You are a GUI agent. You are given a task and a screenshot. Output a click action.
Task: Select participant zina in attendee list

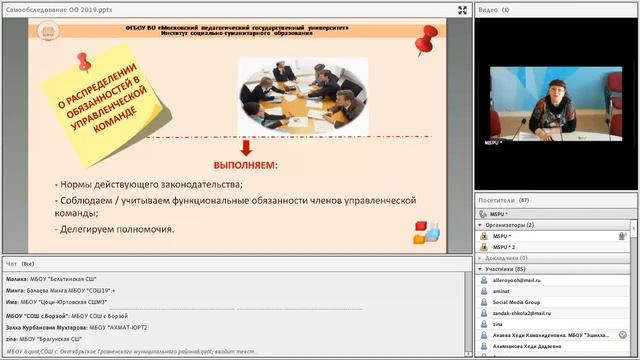553,324
